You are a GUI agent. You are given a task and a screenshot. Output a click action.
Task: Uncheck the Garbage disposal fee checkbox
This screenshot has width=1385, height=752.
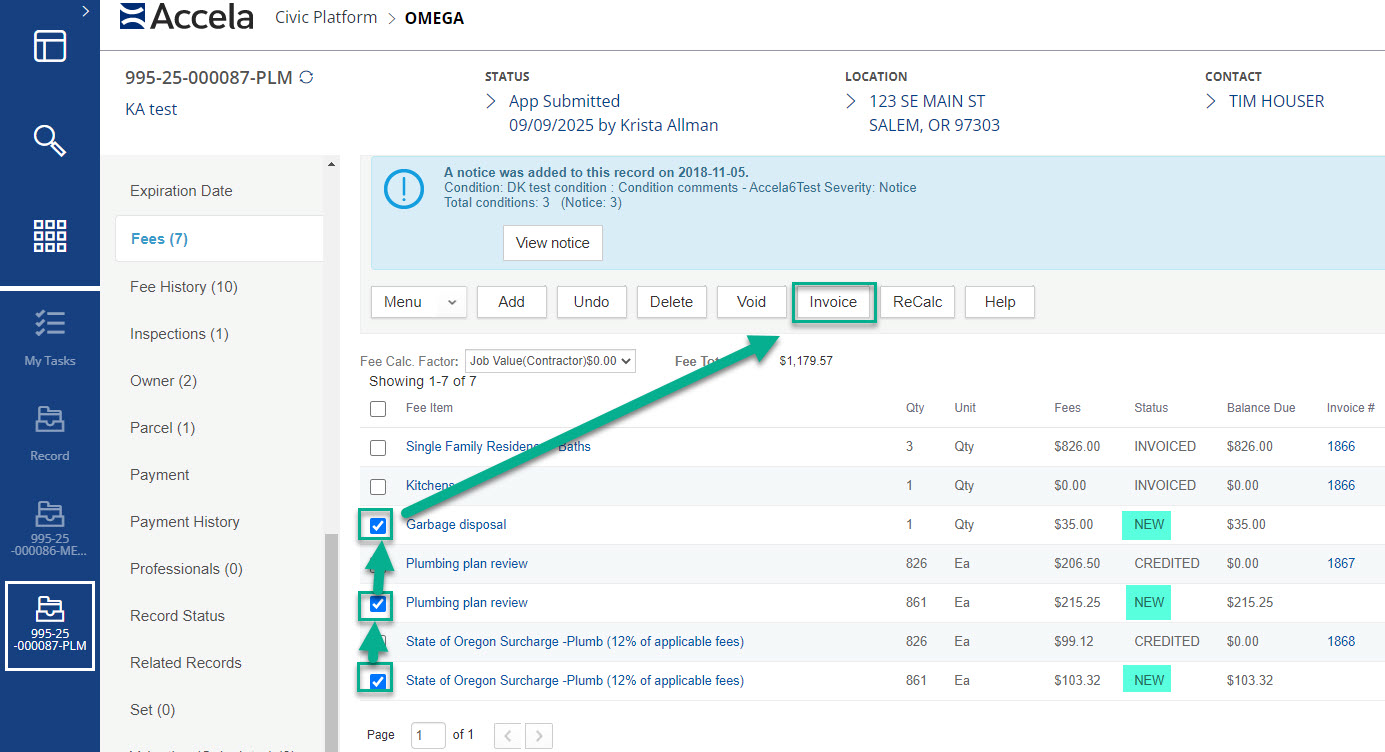[x=378, y=525]
